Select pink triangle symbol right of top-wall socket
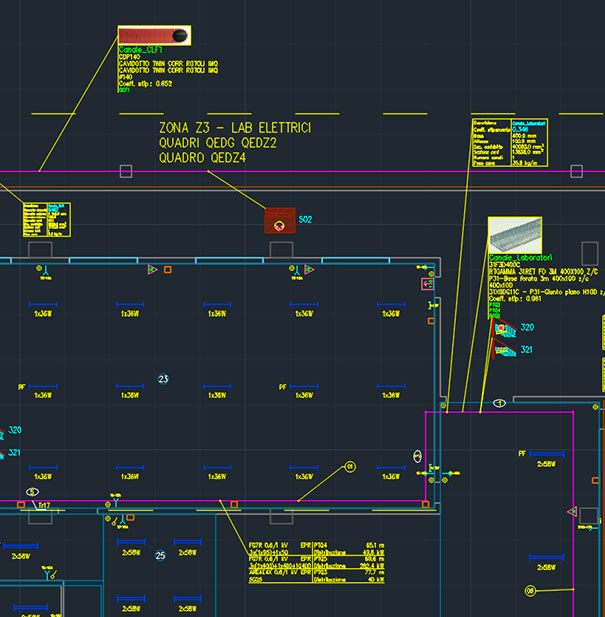 coord(310,270)
